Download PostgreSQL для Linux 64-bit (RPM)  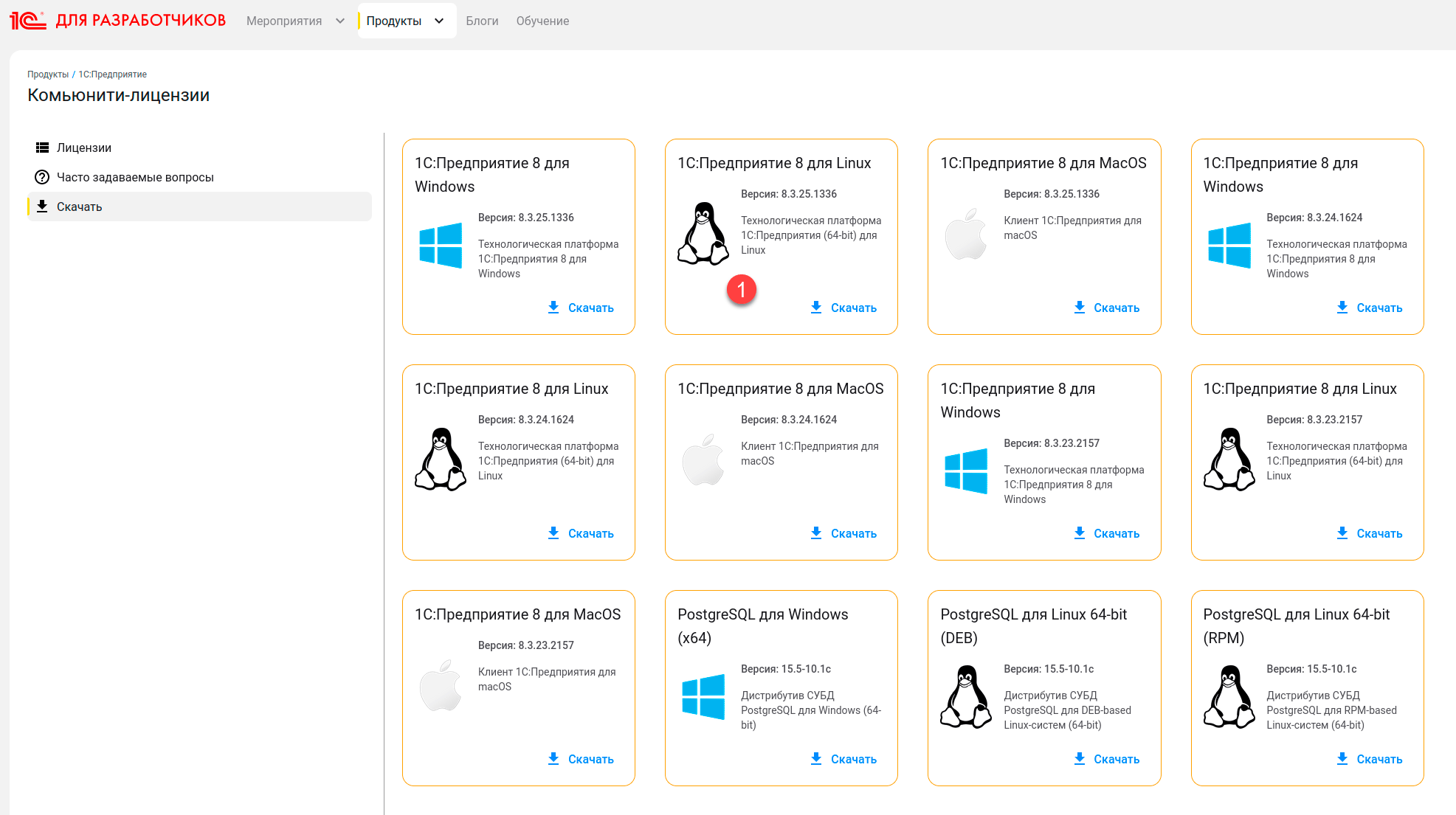point(1369,759)
